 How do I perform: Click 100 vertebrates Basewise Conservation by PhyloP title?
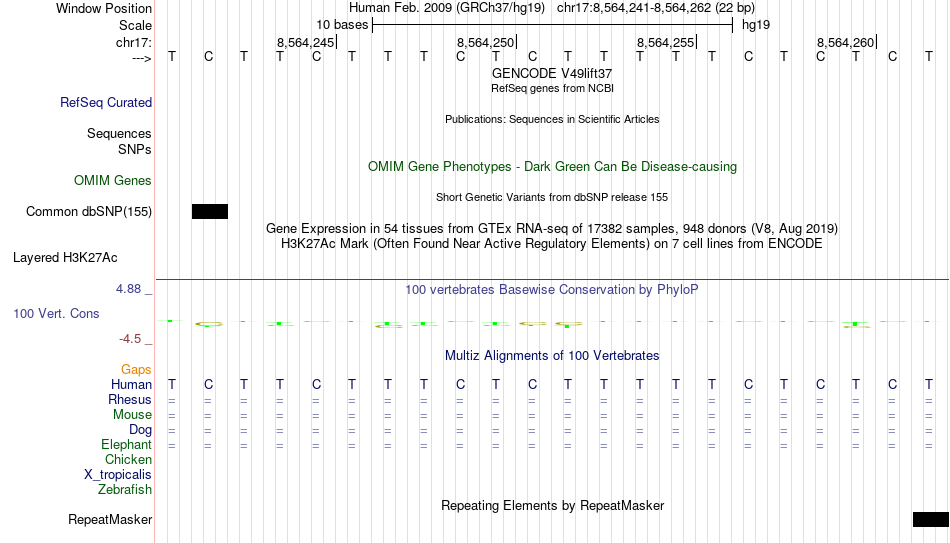[552, 290]
